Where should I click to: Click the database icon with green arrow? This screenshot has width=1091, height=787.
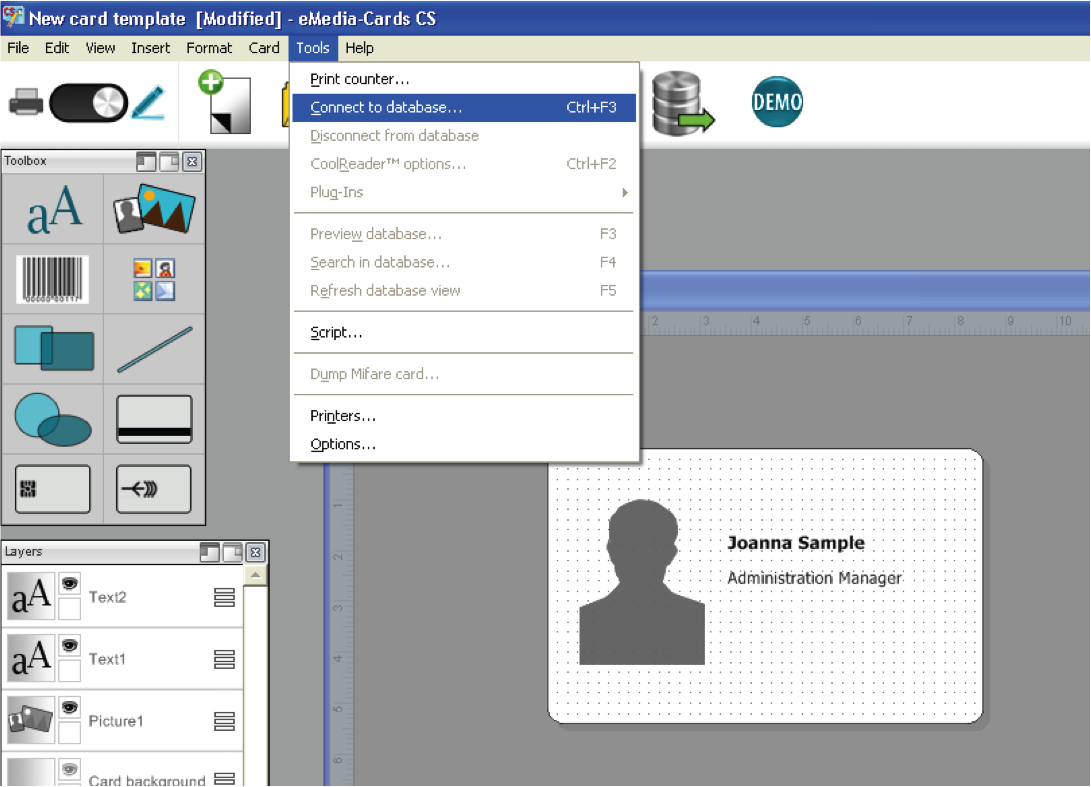[x=682, y=103]
